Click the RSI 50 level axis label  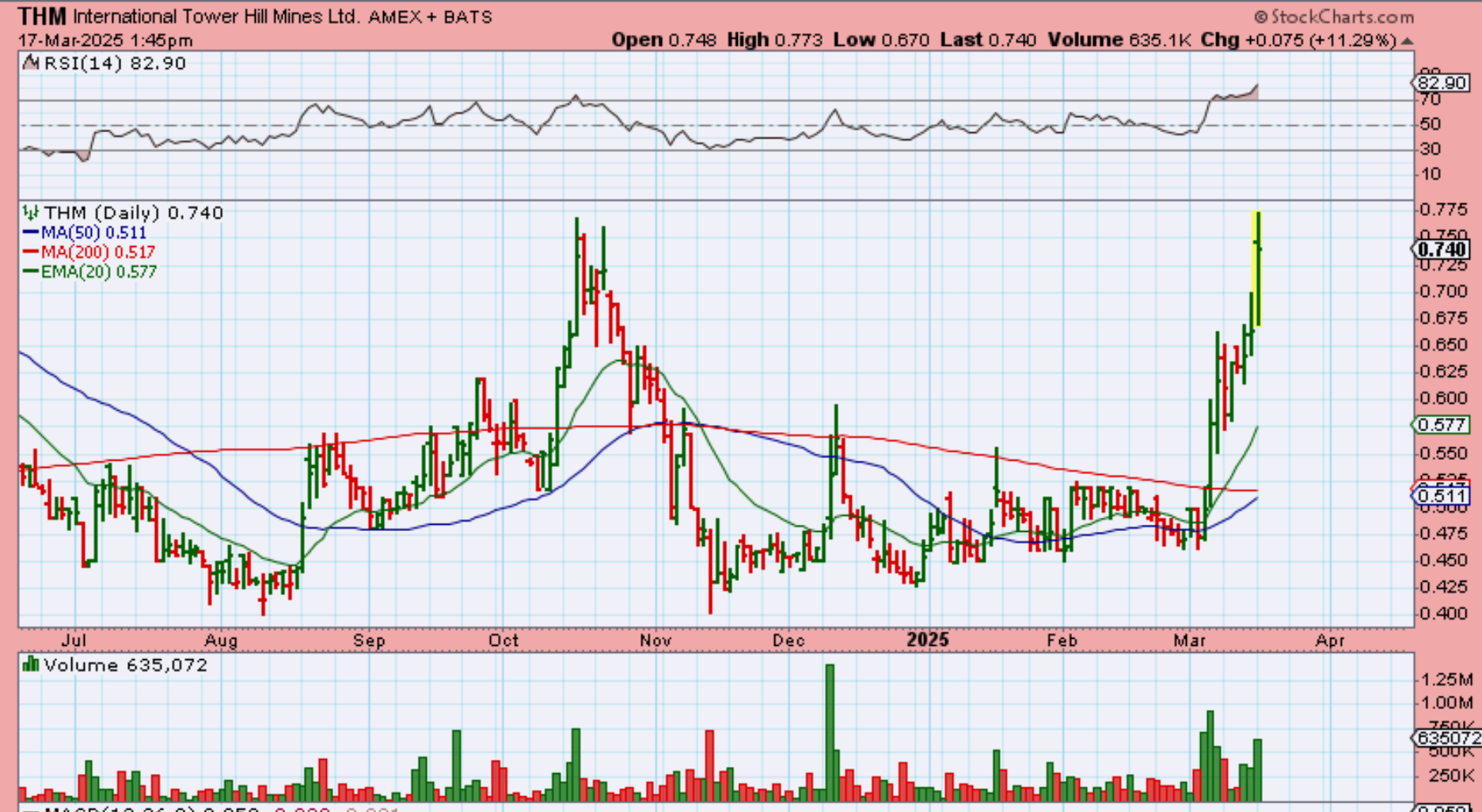click(1430, 124)
